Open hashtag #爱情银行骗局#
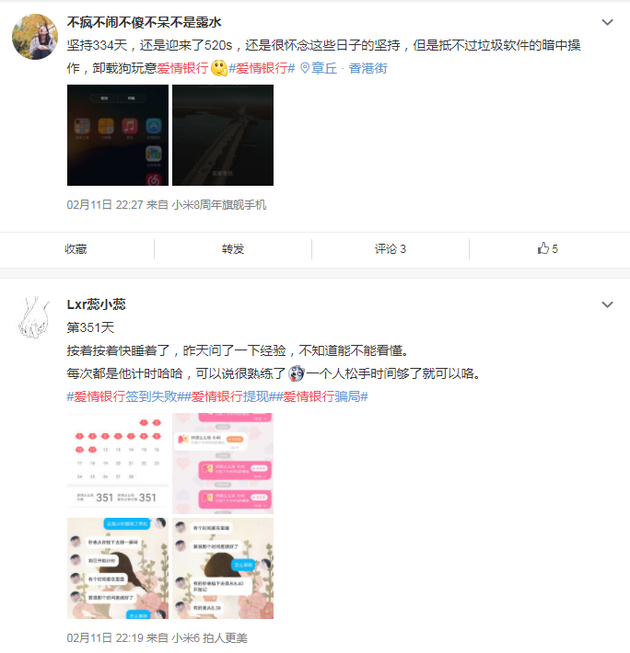Viewport: 630px width, 653px height. 322,396
